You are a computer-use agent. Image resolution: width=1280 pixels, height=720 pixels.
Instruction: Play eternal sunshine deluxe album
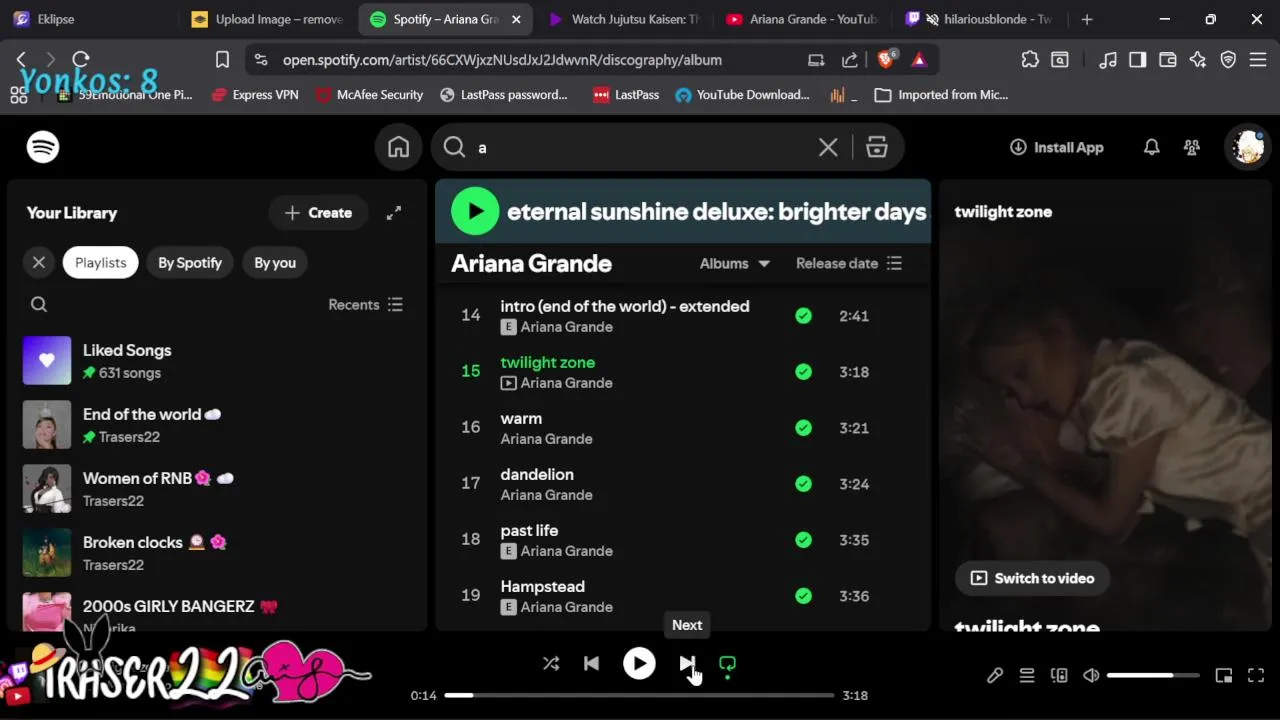click(475, 211)
